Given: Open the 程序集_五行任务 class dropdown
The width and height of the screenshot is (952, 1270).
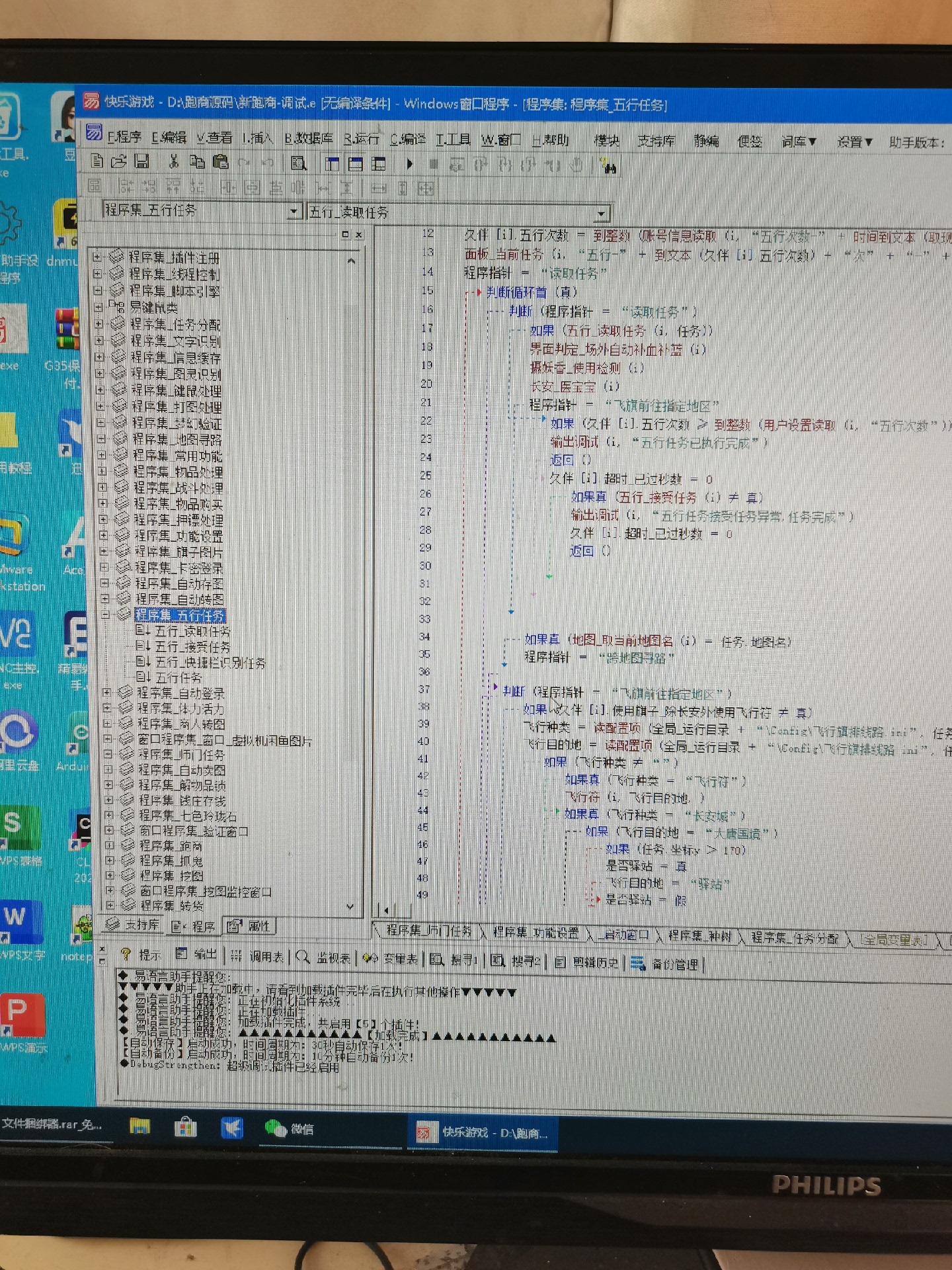Looking at the screenshot, I should [294, 212].
